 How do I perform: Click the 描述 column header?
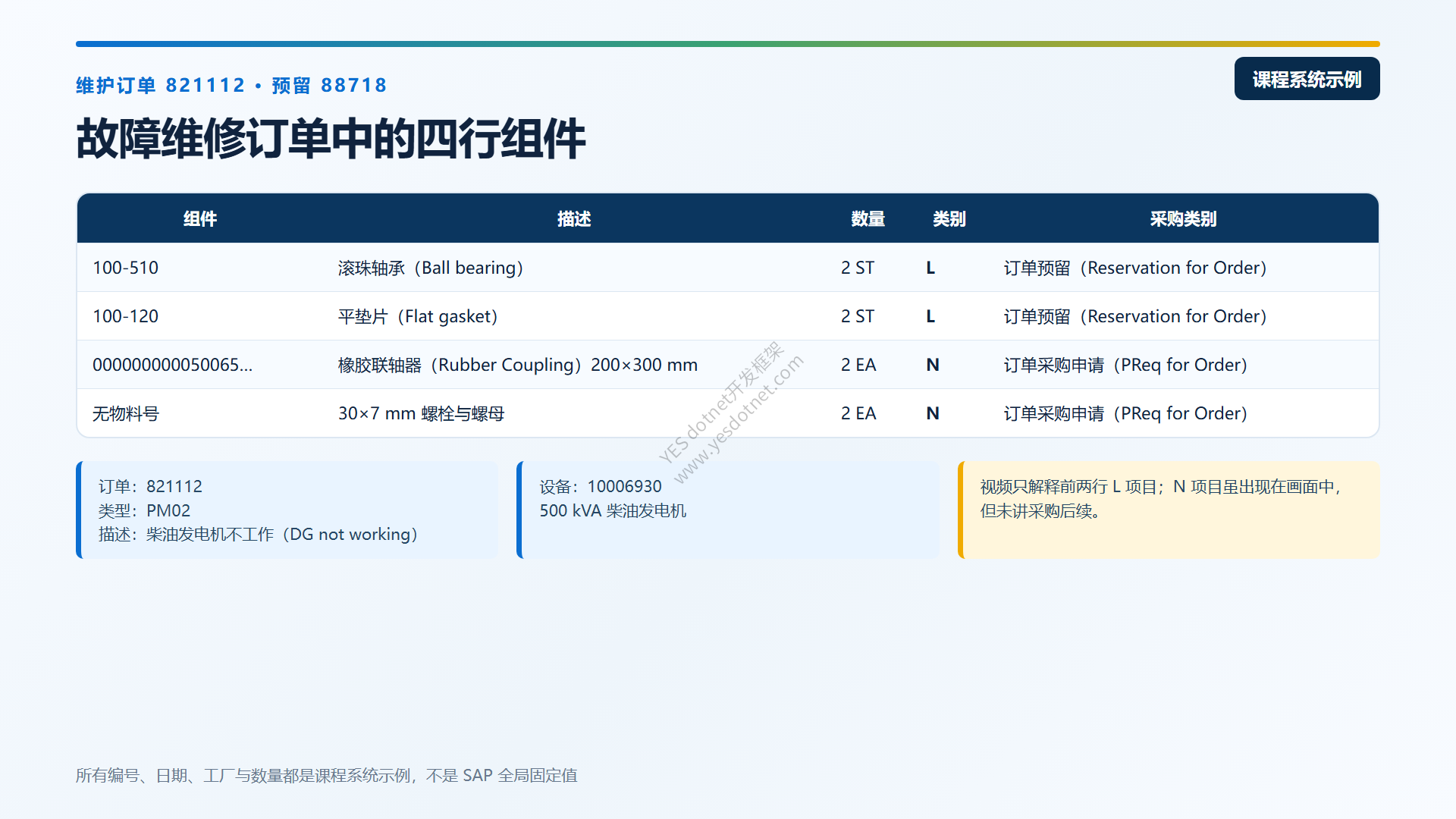[574, 219]
